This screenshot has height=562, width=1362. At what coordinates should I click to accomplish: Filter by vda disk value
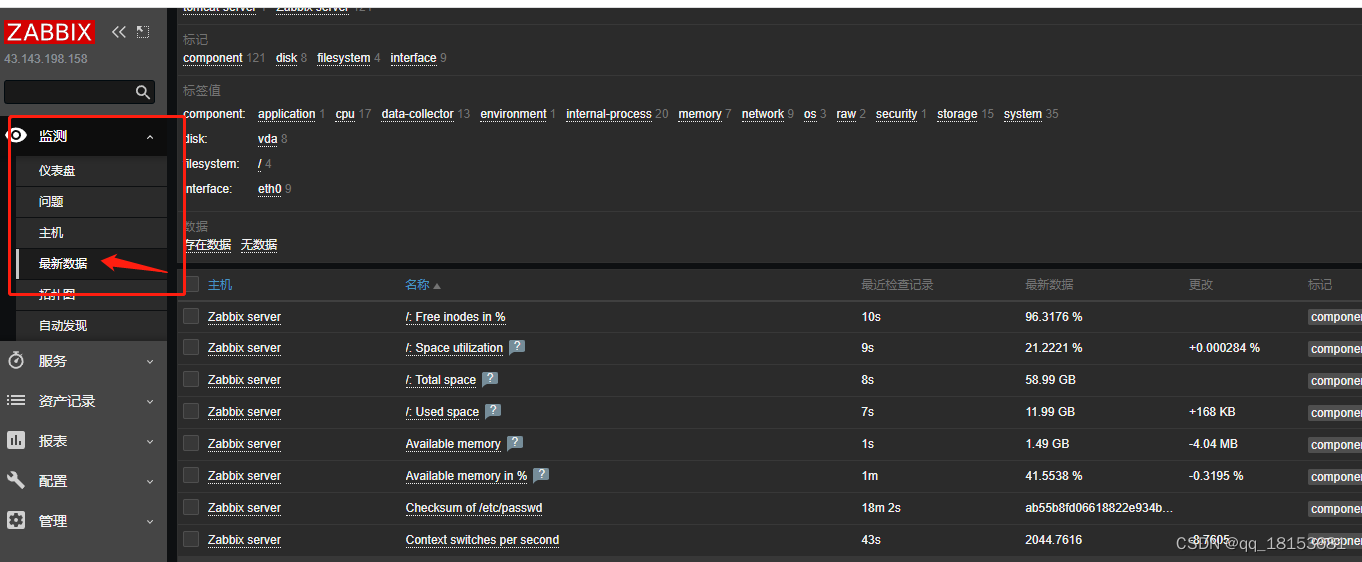pos(268,139)
